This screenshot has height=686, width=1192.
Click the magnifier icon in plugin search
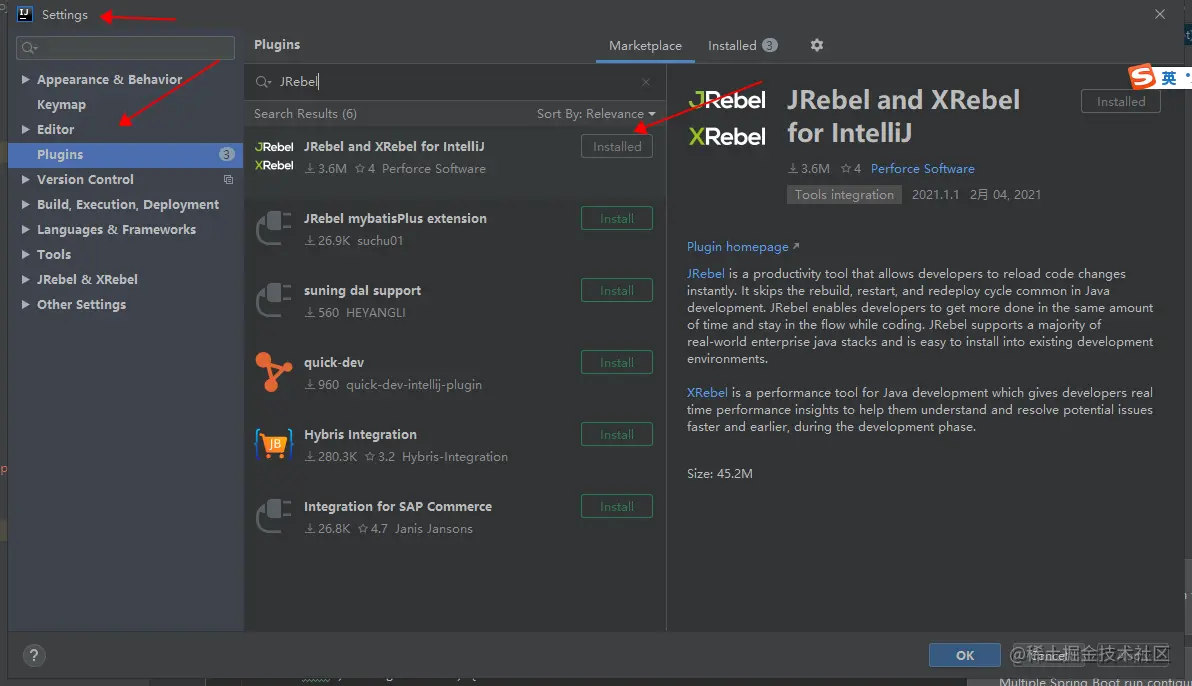click(263, 82)
